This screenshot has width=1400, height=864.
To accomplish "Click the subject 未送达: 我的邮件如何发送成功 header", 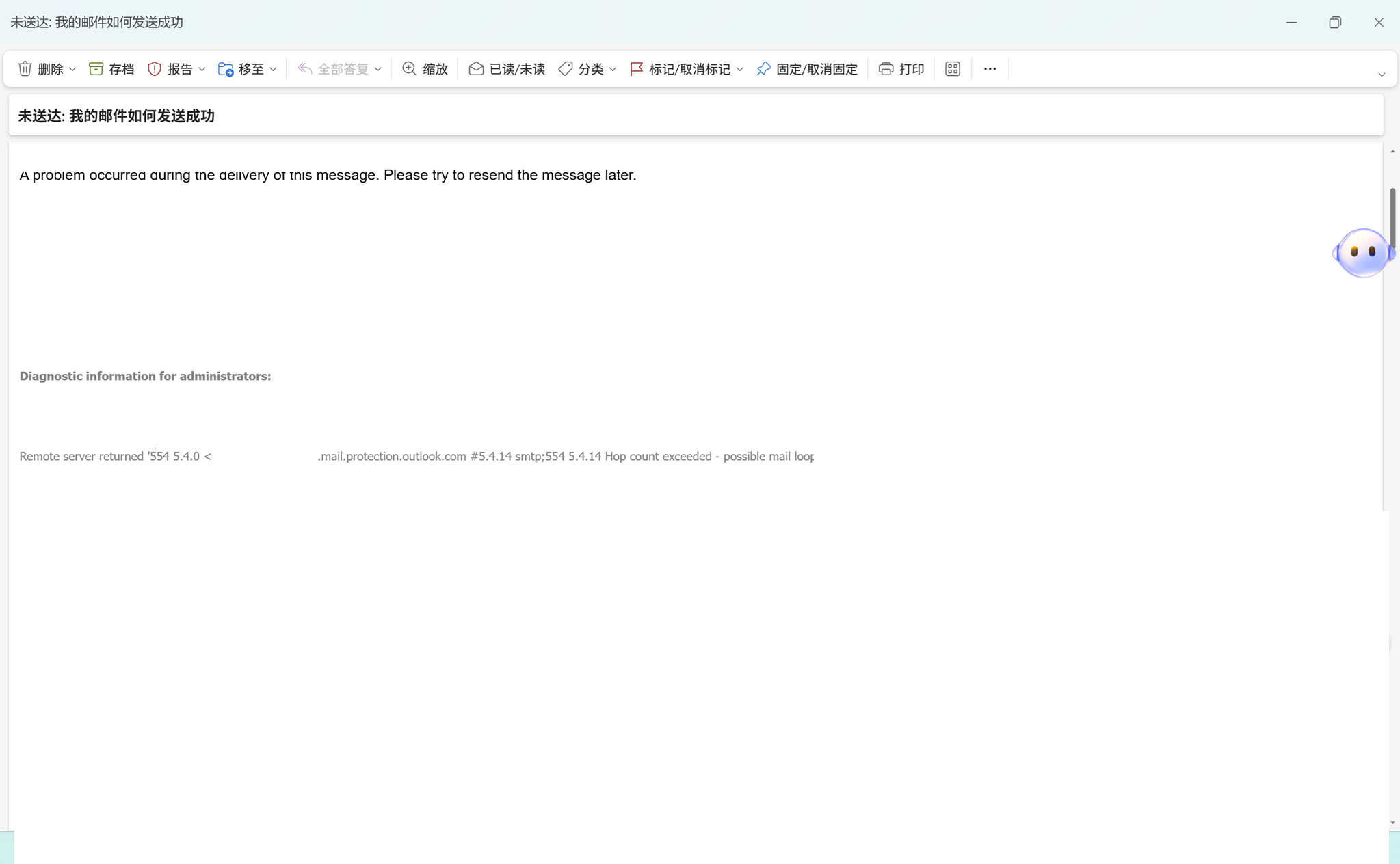I will [116, 116].
